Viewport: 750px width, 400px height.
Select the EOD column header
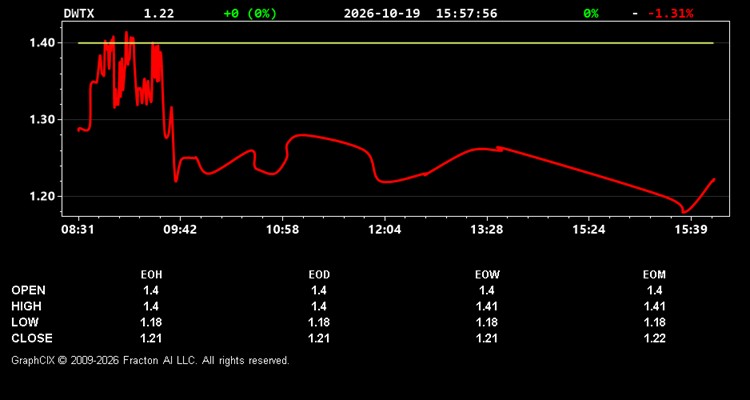(319, 275)
